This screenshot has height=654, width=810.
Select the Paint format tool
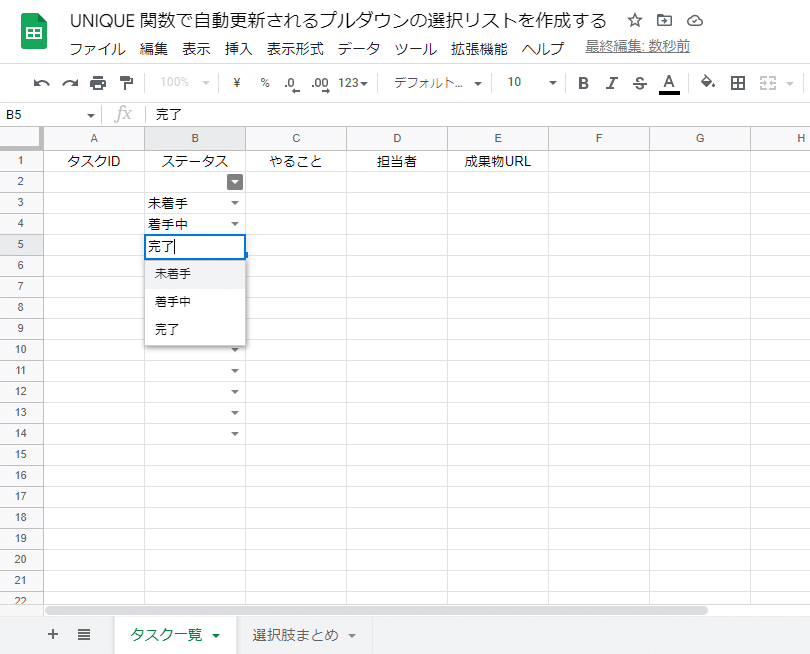(124, 83)
